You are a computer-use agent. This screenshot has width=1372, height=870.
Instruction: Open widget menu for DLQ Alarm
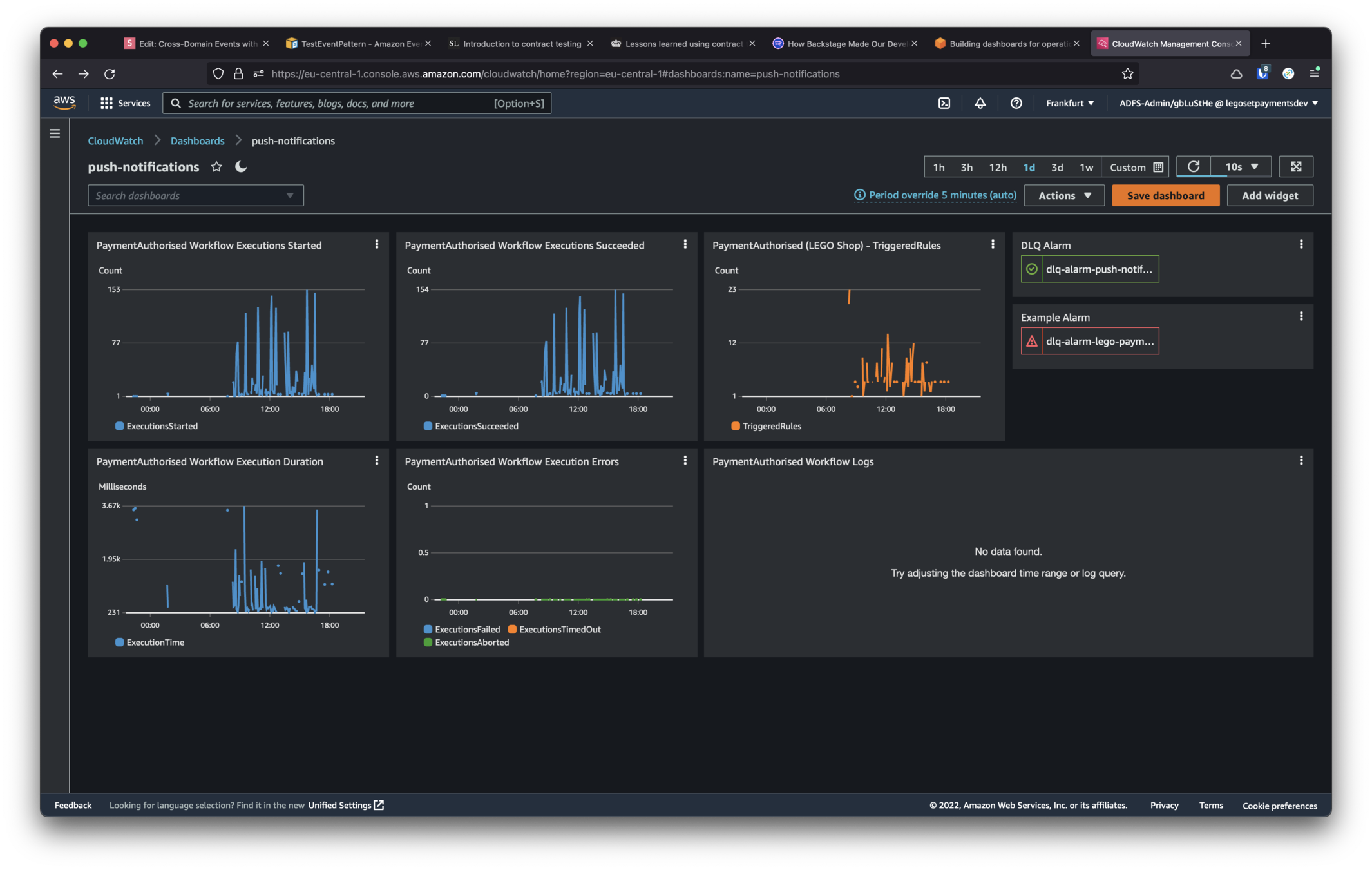click(x=1301, y=244)
